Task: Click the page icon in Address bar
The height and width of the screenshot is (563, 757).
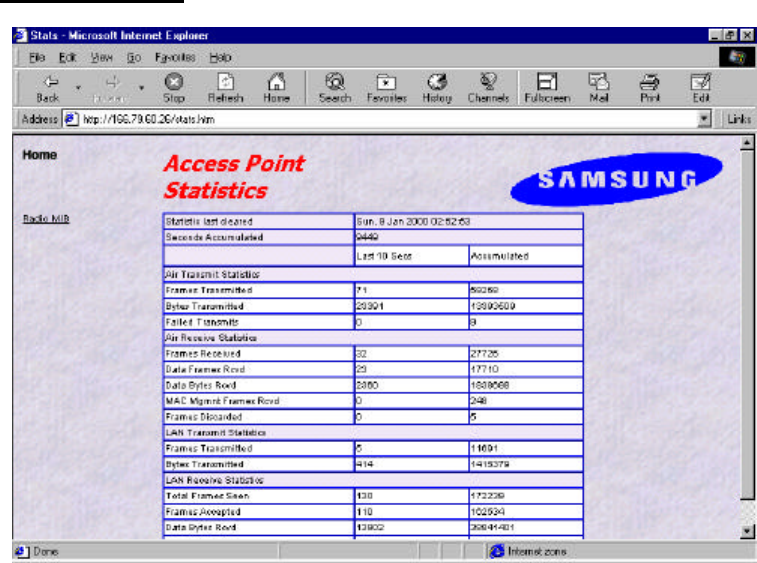Action: point(71,119)
